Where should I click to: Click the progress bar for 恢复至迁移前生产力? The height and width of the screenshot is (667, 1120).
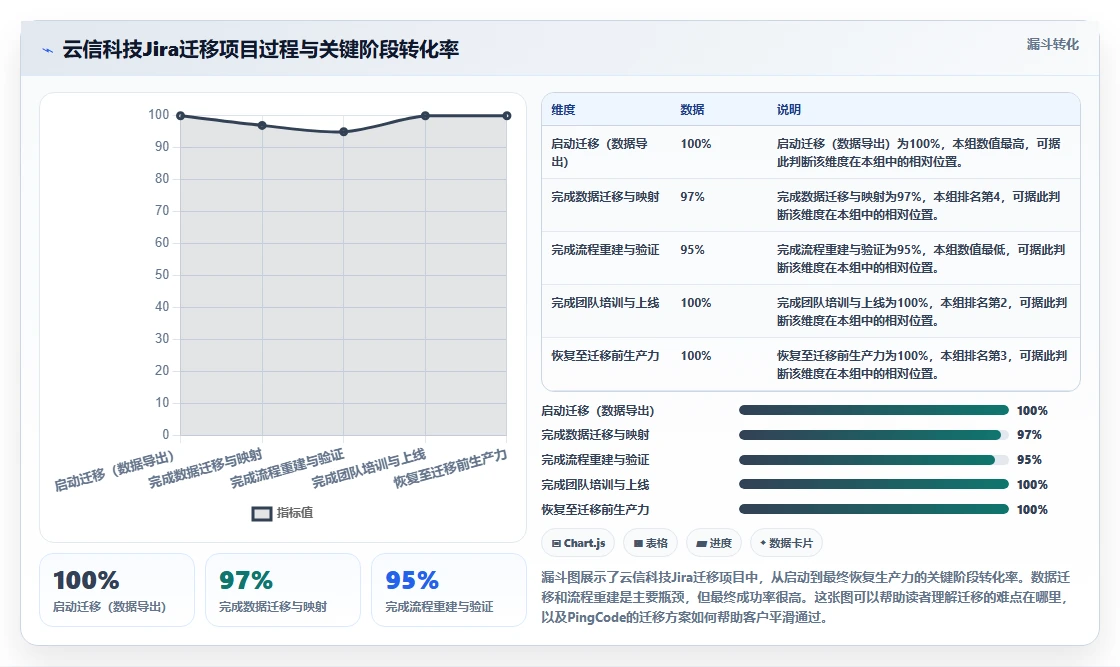click(x=874, y=509)
